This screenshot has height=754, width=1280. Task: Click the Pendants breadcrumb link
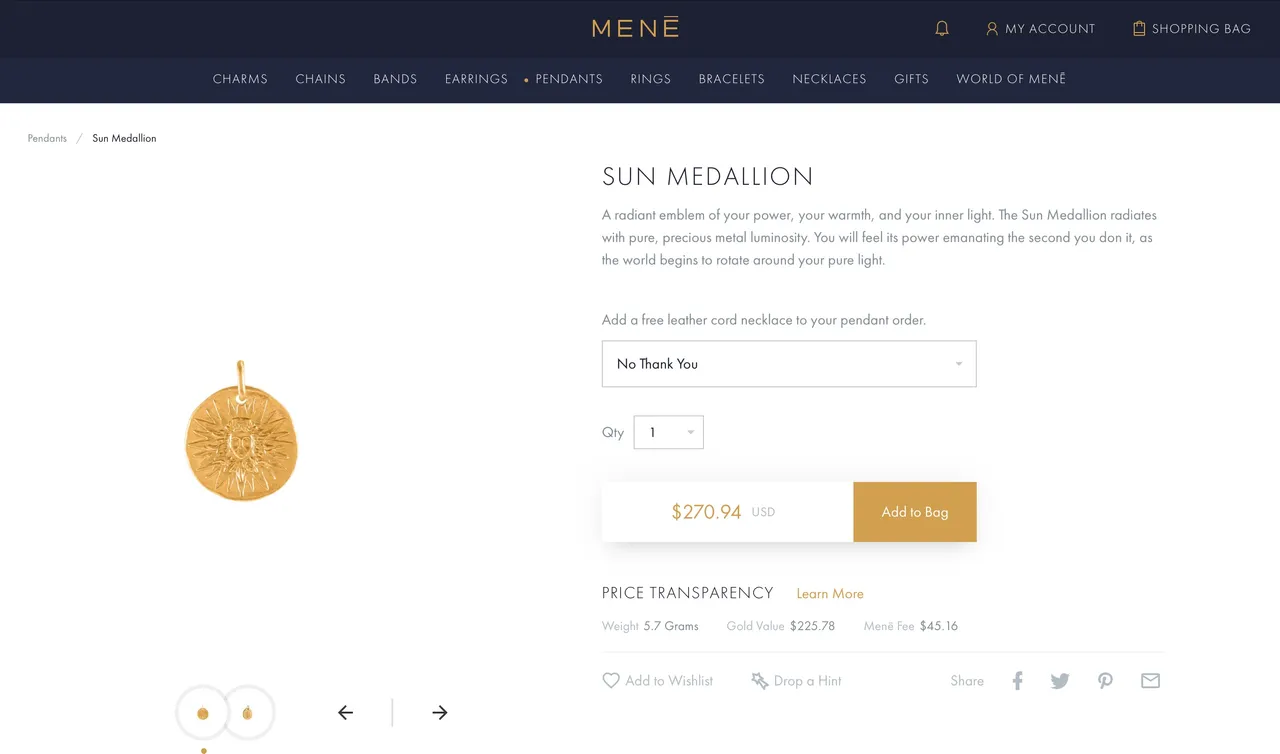(47, 138)
